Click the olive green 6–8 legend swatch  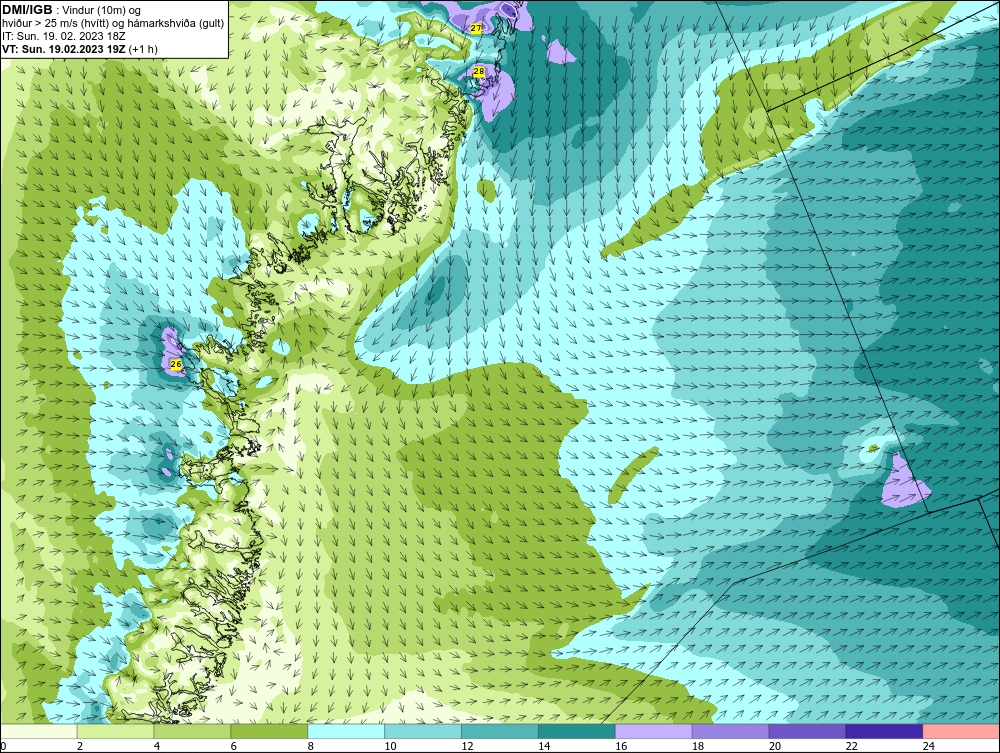(269, 731)
